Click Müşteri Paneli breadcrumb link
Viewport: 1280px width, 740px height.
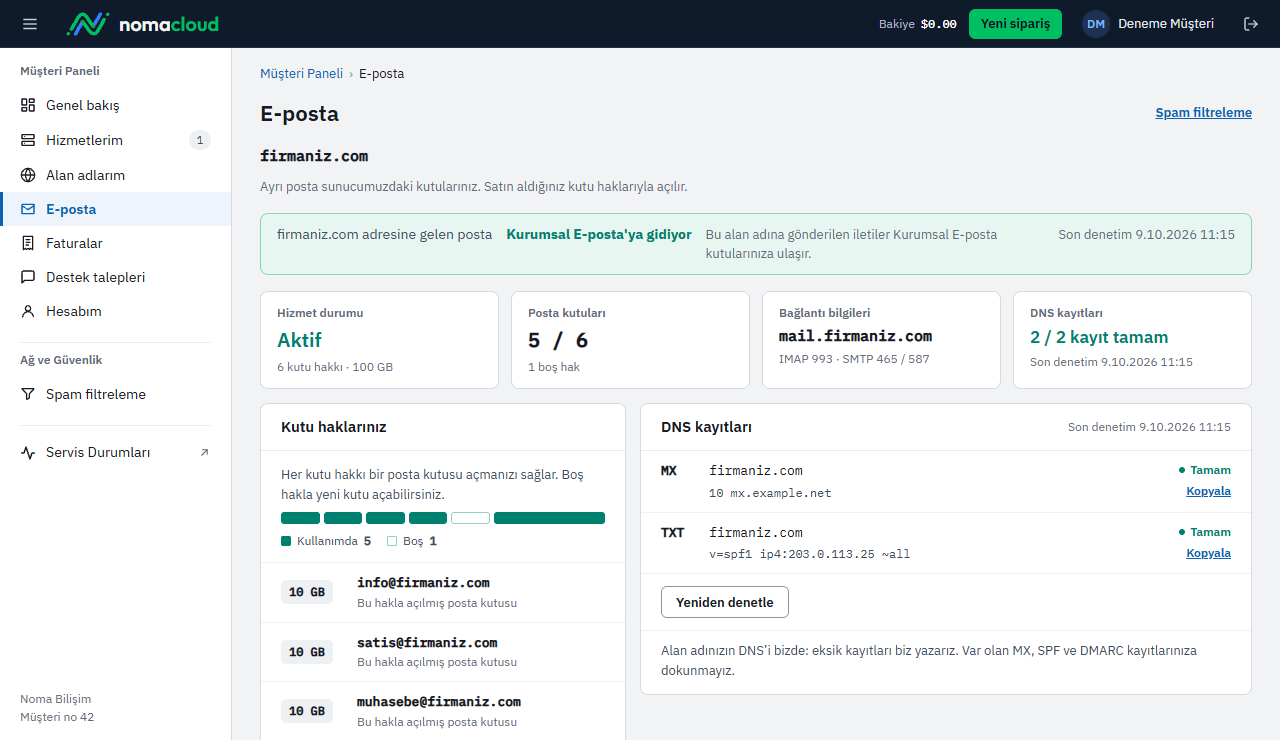click(301, 74)
